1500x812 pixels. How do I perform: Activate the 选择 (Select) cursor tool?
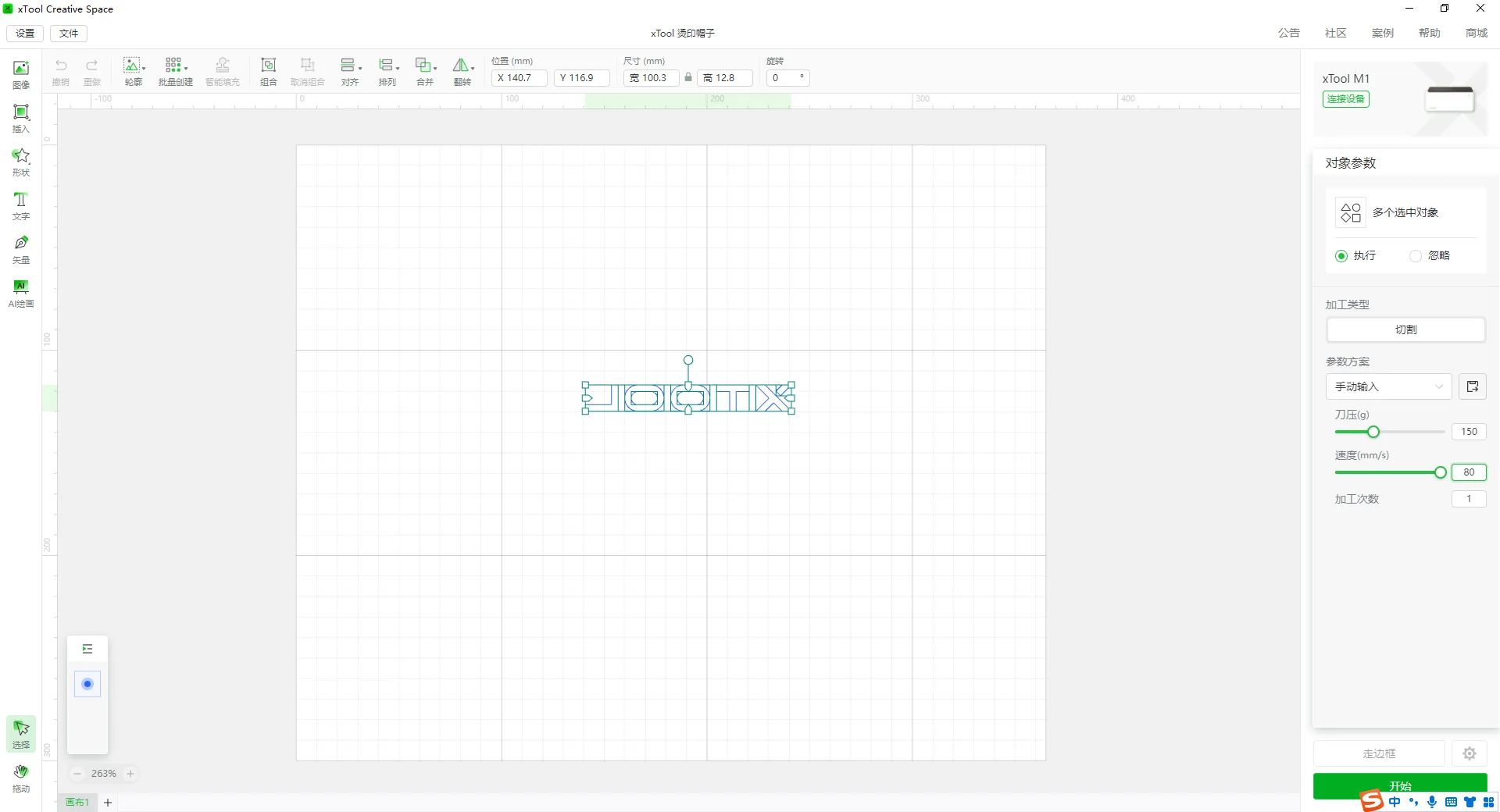(21, 734)
